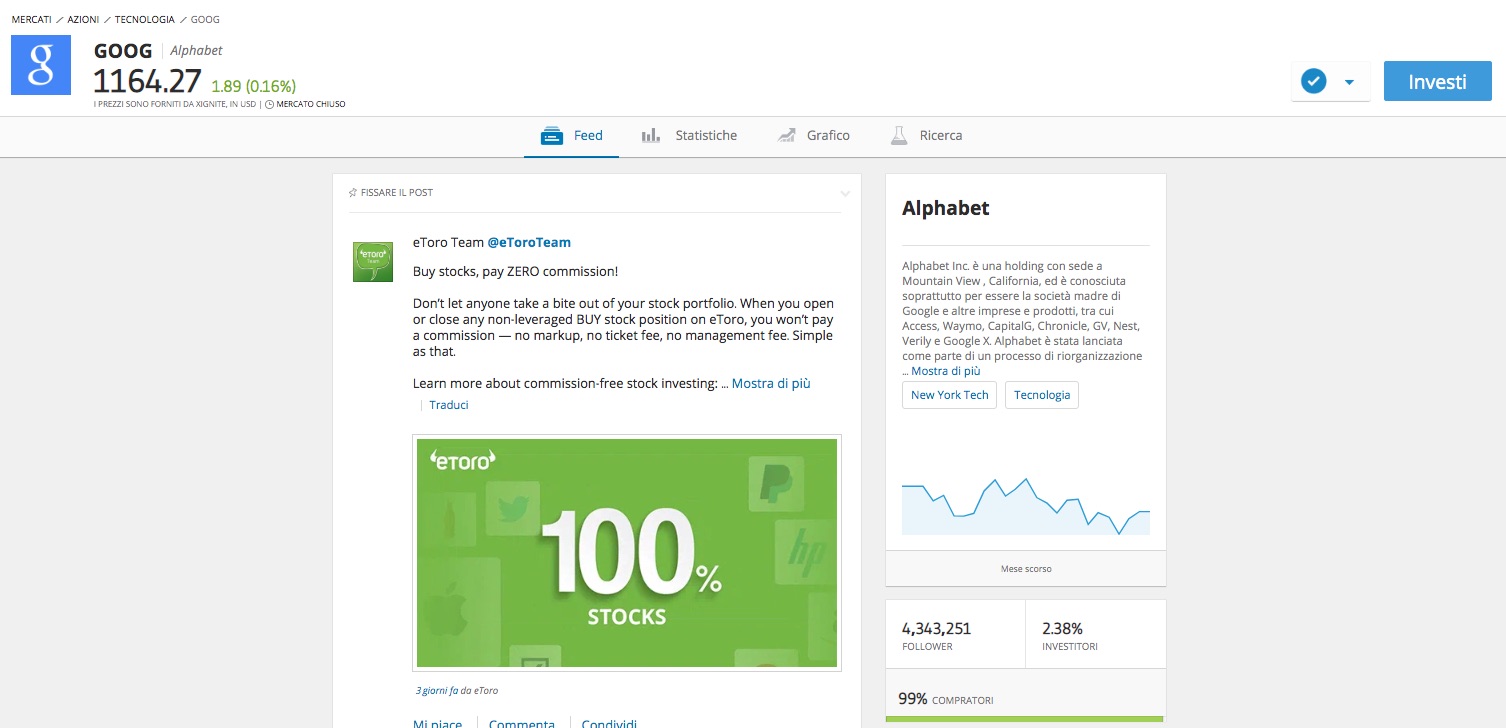The image size is (1506, 728).
Task: Click the pin star icon beside Fissare il post
Action: 352,192
